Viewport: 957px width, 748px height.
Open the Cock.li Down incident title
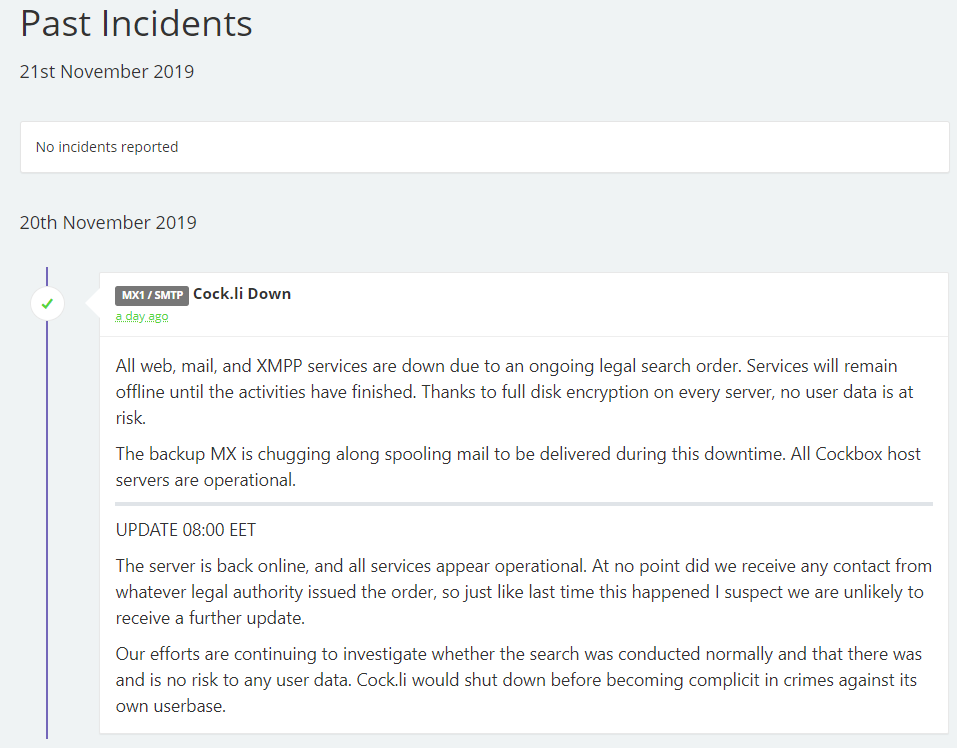click(x=242, y=294)
